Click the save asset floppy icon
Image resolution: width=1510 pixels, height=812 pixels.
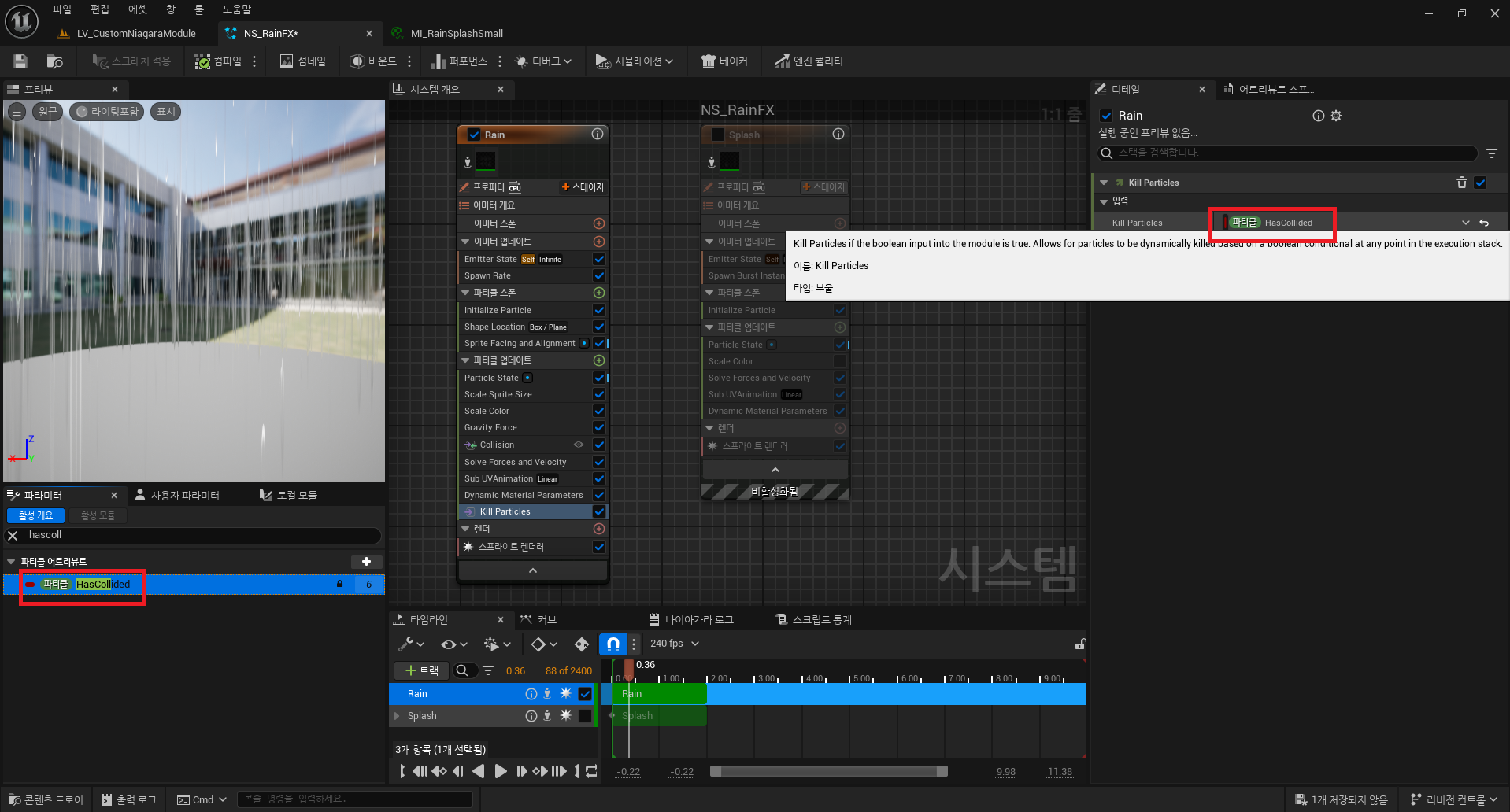[20, 61]
